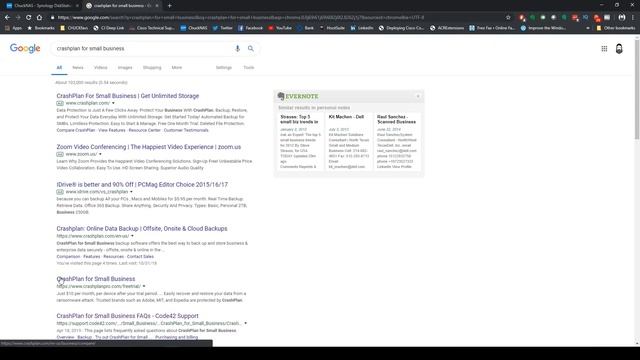
Task: Reload the page with the refresh icon
Action: (29, 18)
